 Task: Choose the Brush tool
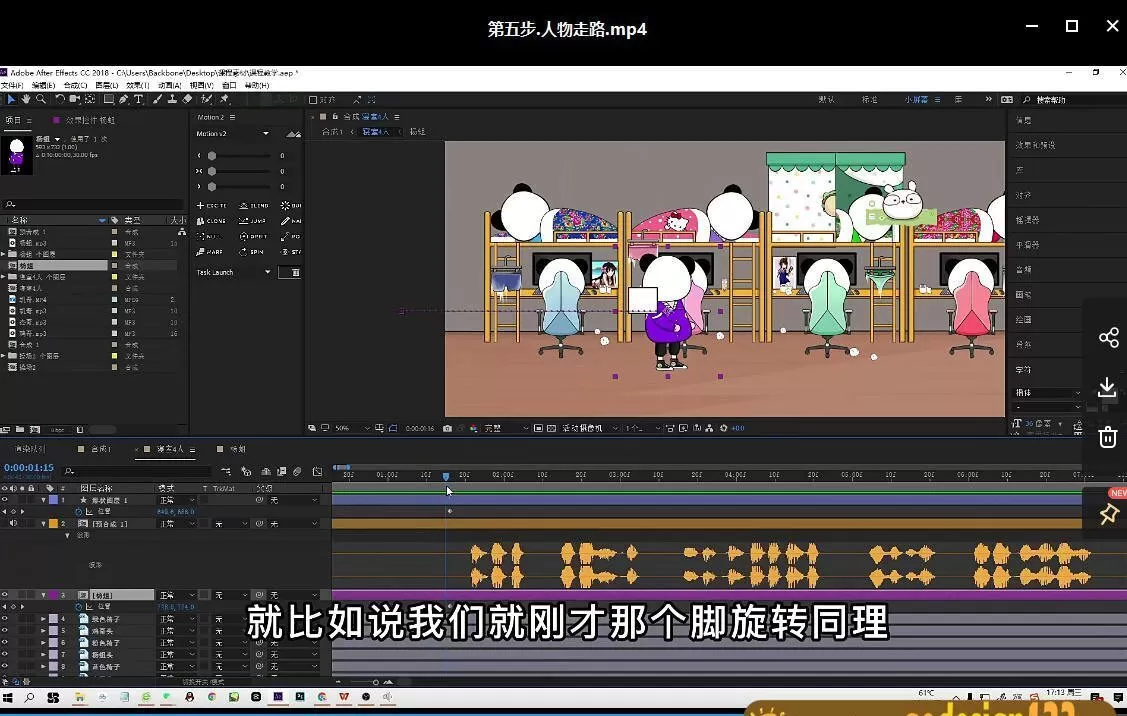click(x=157, y=99)
